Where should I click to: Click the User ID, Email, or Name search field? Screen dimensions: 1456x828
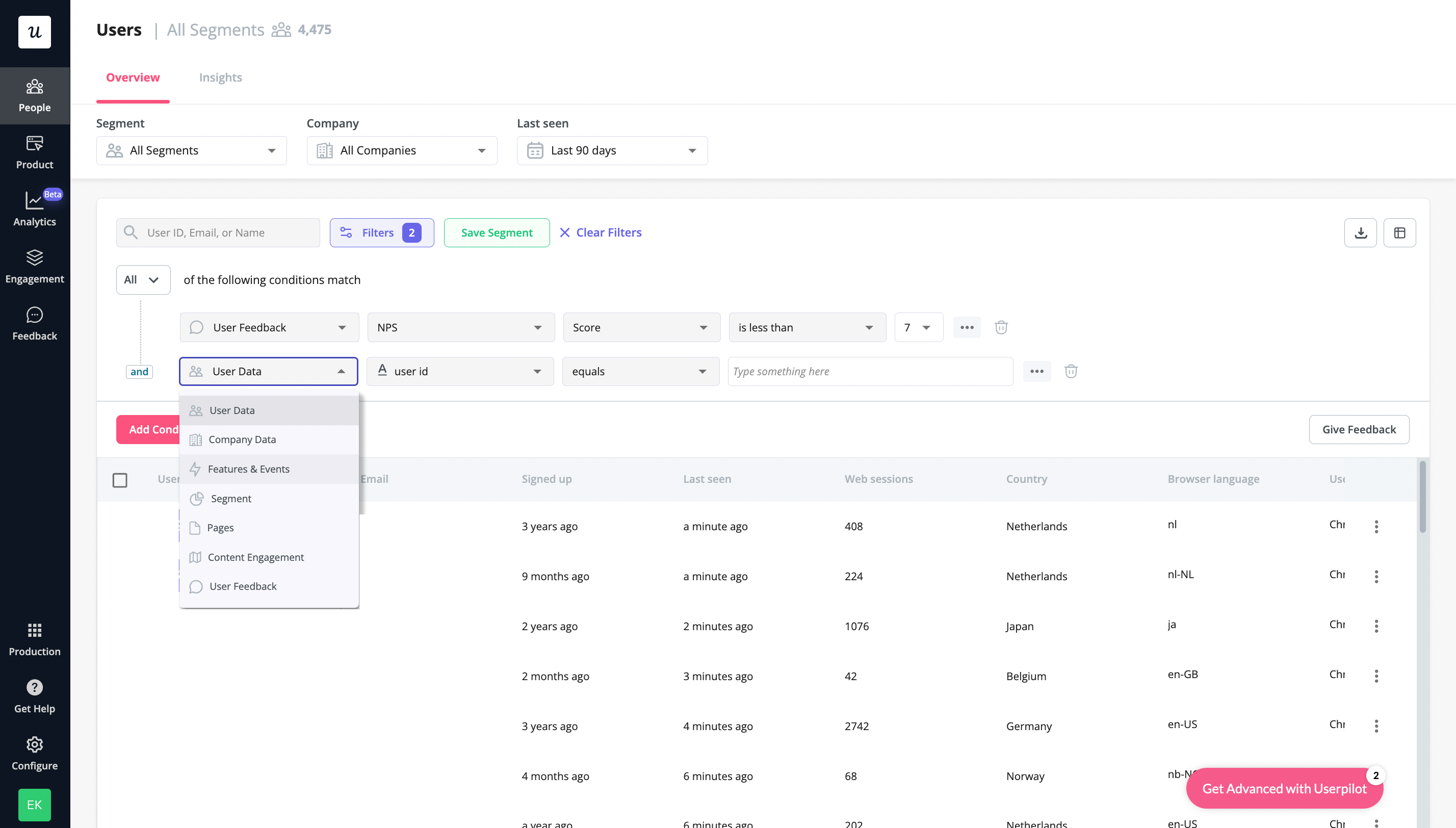[217, 232]
